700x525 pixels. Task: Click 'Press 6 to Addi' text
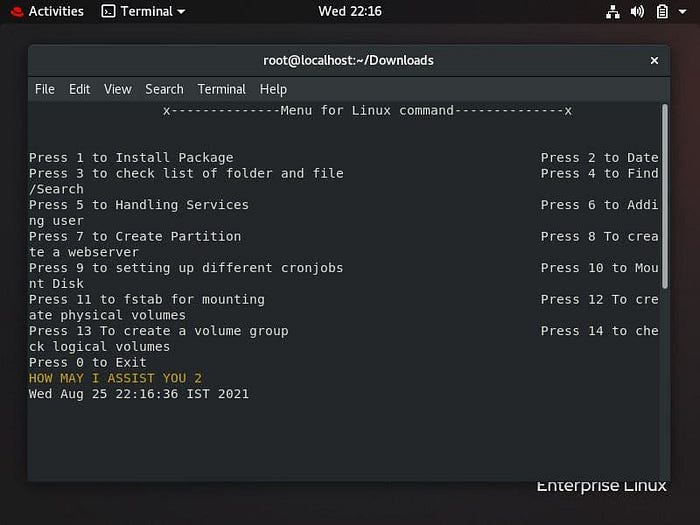(x=600, y=205)
